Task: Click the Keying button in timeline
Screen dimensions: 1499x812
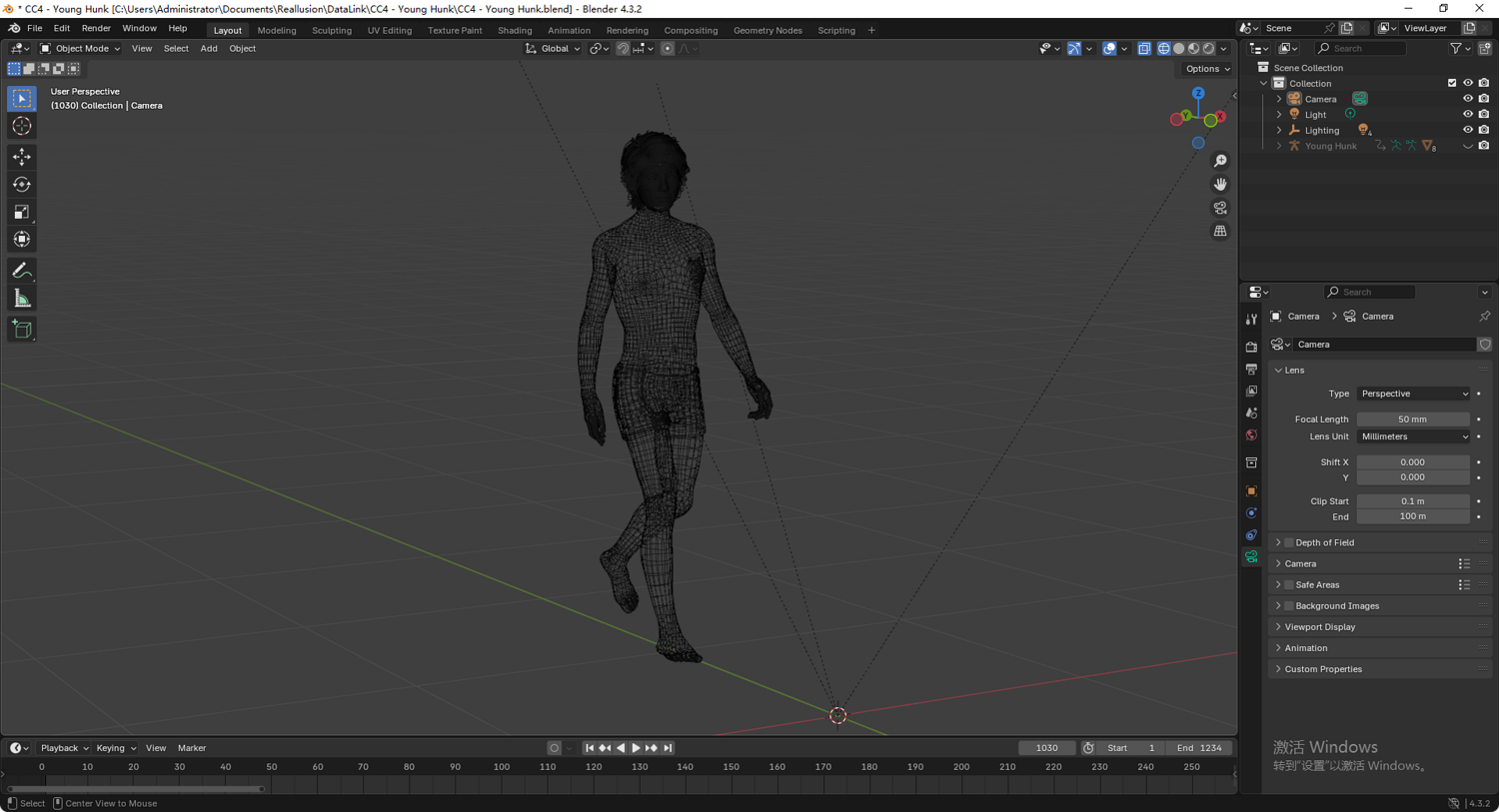Action: [116, 748]
